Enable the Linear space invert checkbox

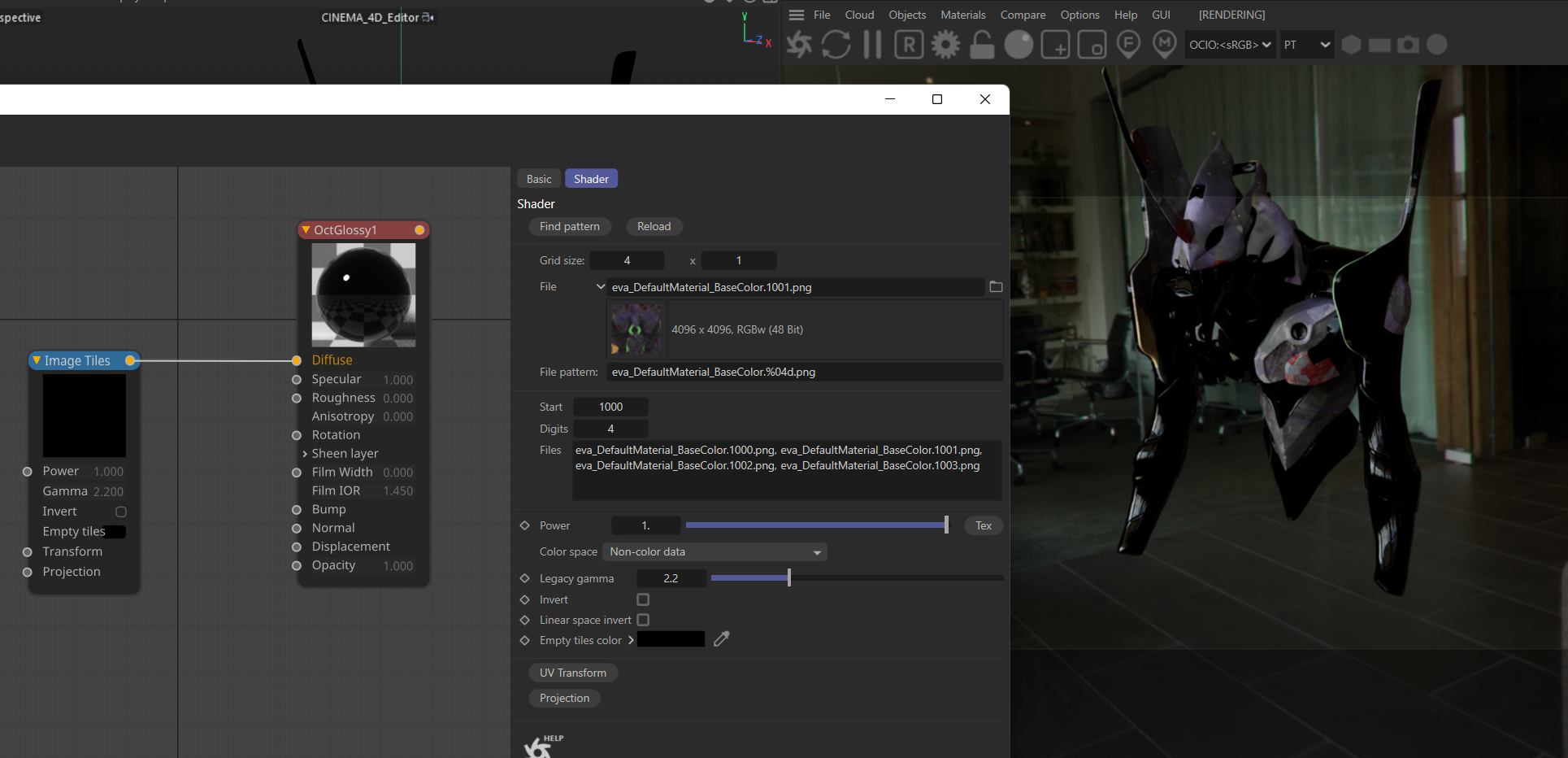[x=643, y=621]
